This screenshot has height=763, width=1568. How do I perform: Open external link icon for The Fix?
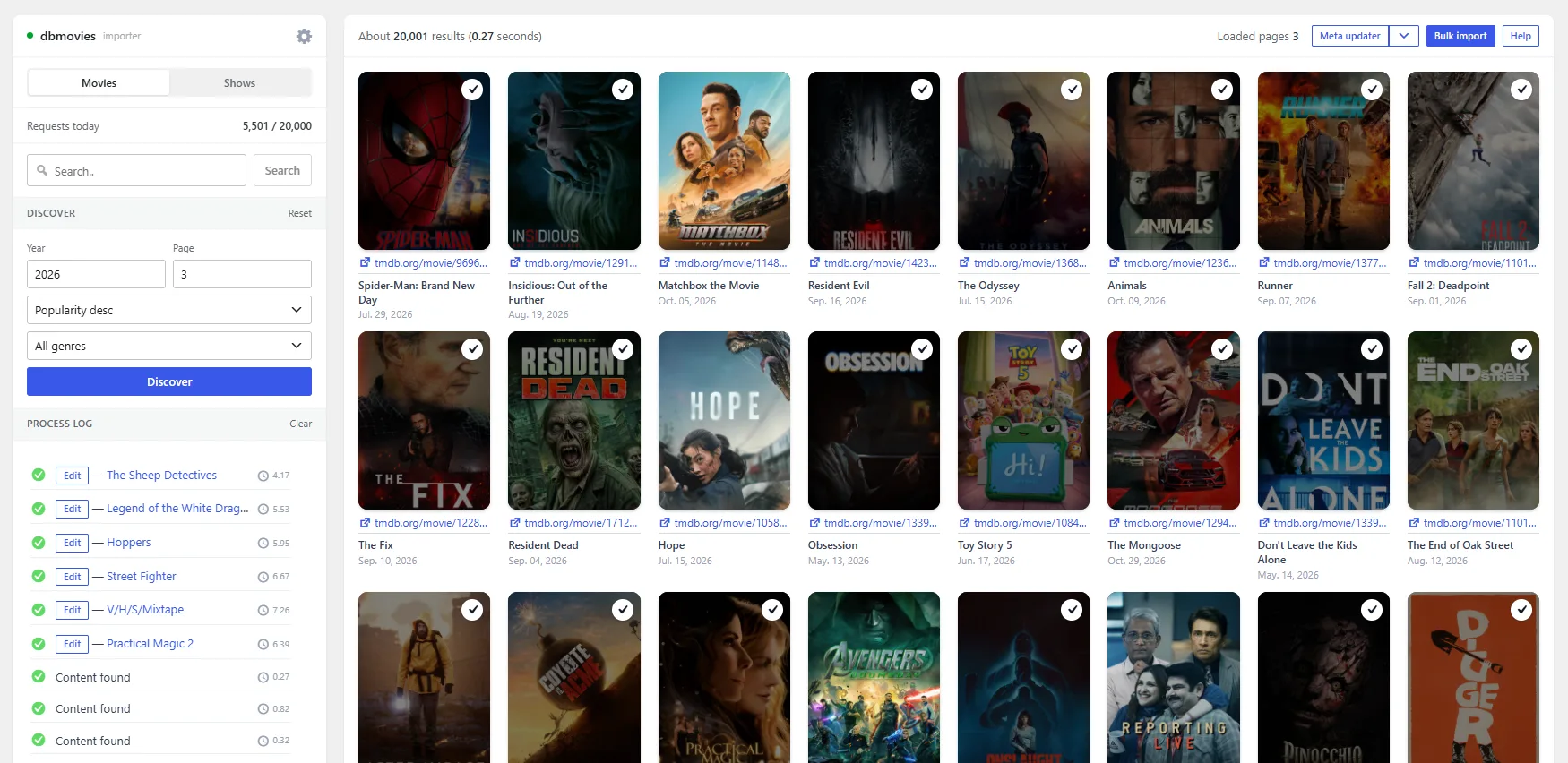365,523
